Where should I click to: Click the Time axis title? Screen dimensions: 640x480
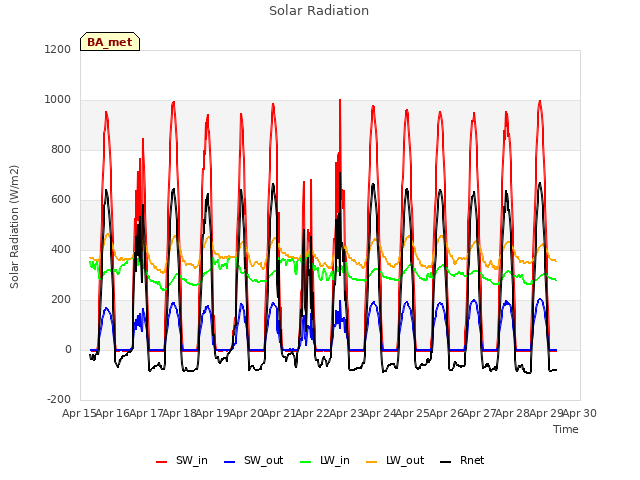click(566, 429)
